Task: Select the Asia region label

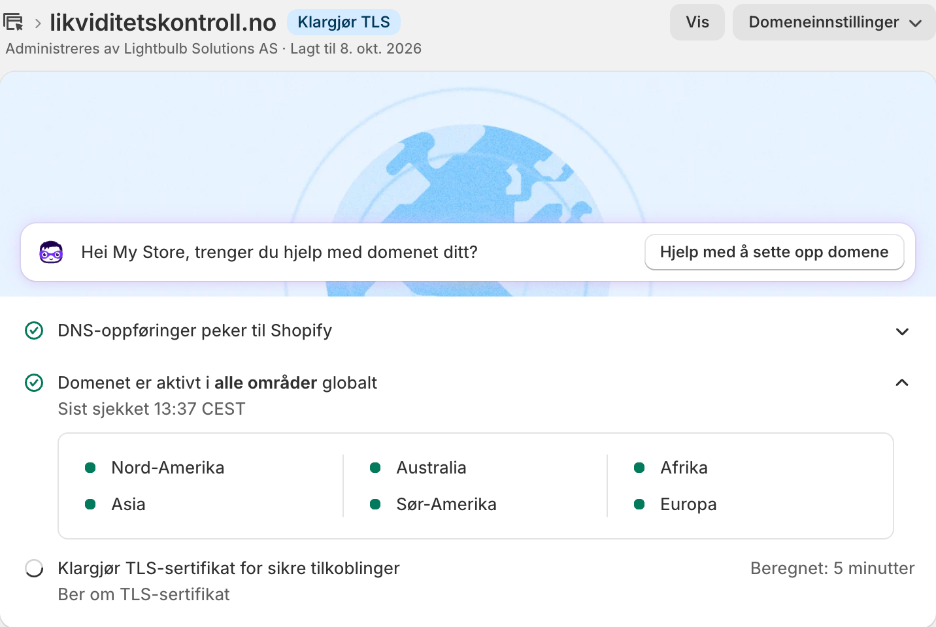Action: (x=128, y=505)
